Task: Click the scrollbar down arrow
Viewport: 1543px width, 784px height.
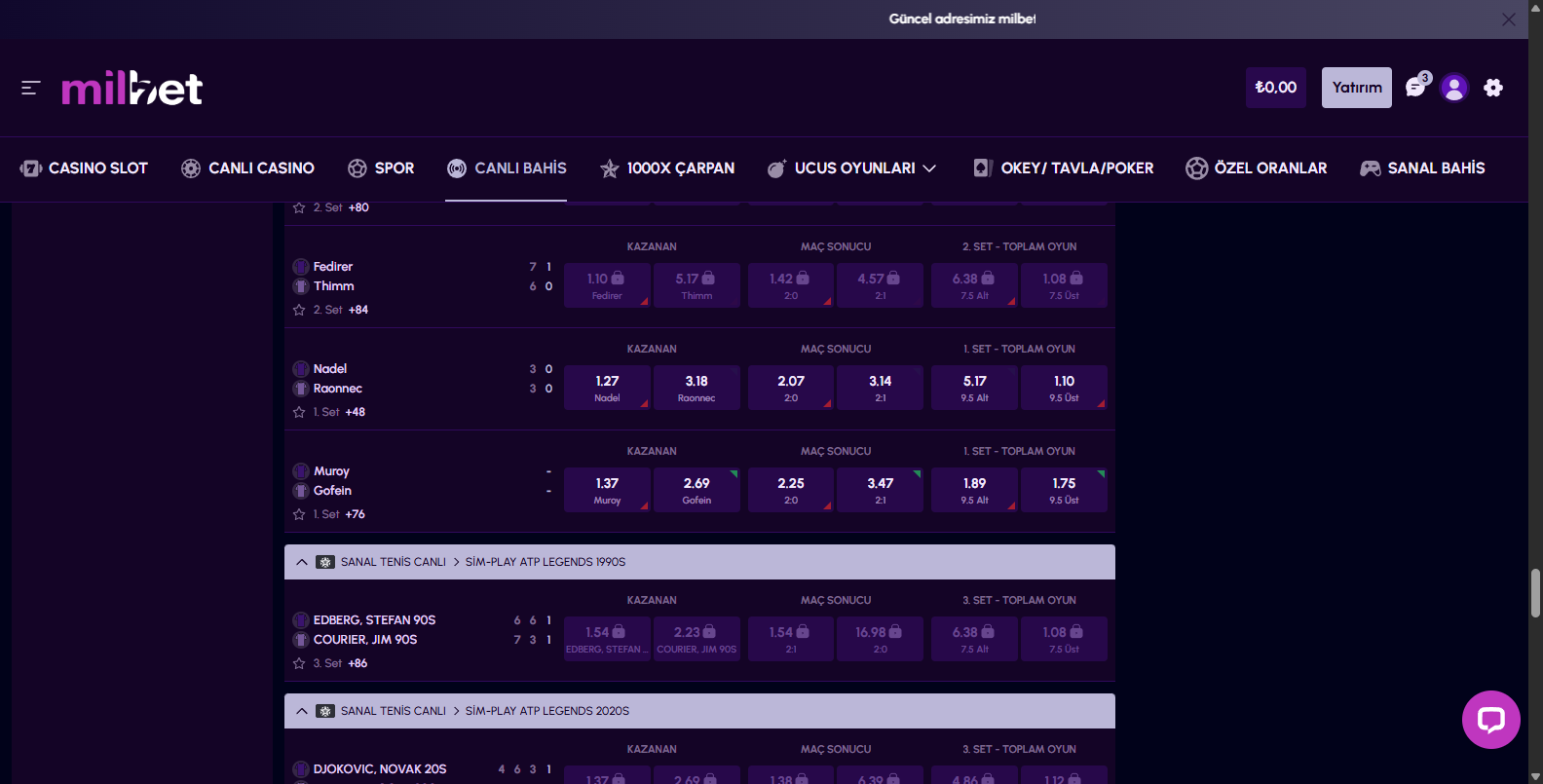Action: pyautogui.click(x=1535, y=776)
